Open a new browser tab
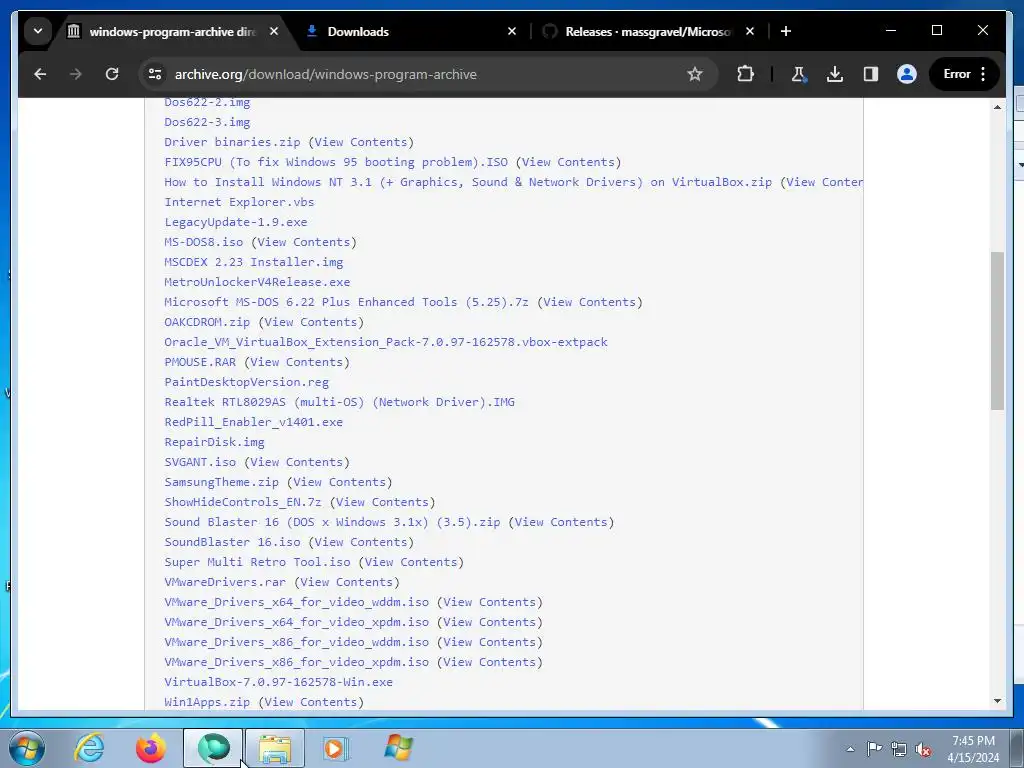The image size is (1024, 768). pos(786,31)
